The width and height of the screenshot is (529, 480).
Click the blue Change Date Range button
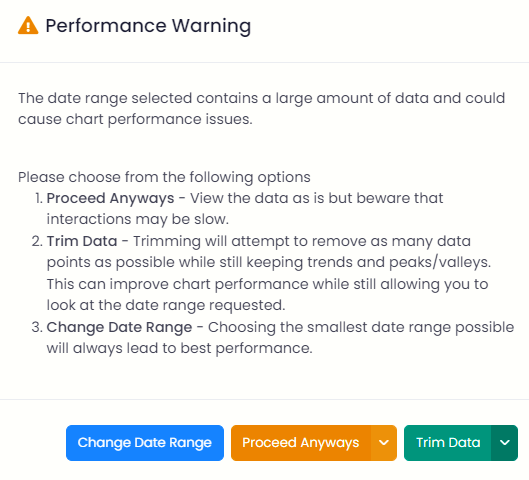coord(145,443)
